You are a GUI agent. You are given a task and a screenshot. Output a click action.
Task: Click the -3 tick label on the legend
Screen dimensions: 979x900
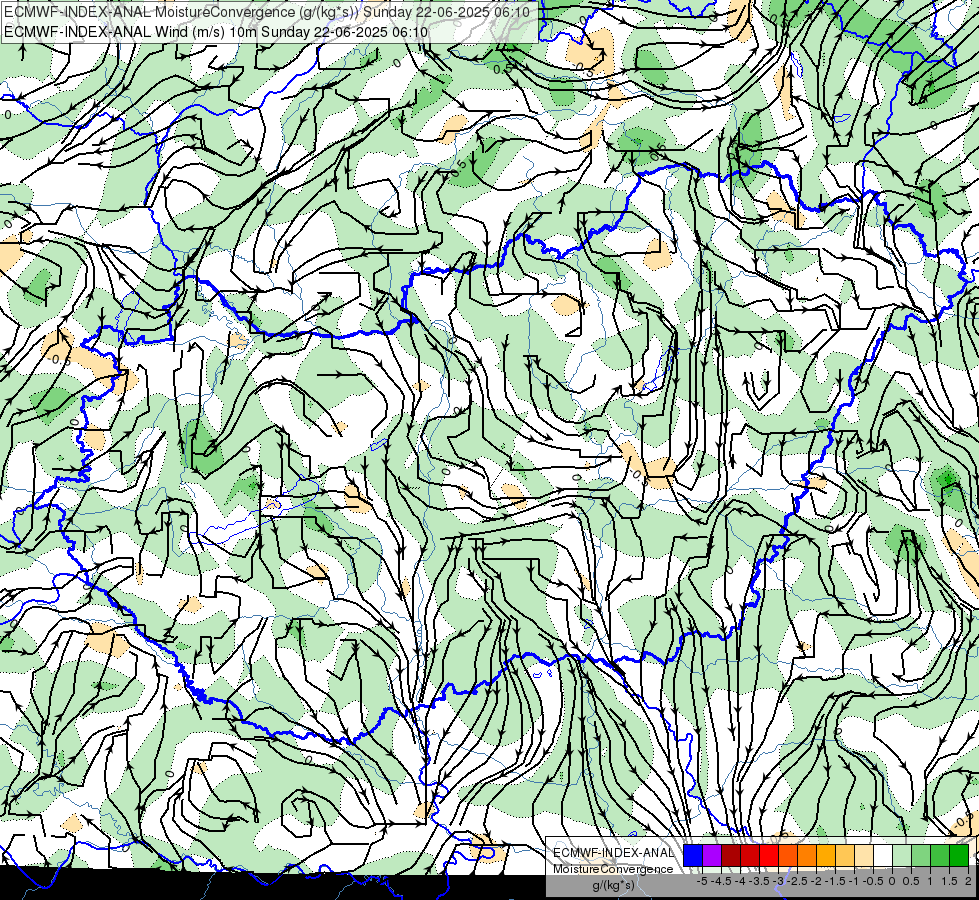779,881
